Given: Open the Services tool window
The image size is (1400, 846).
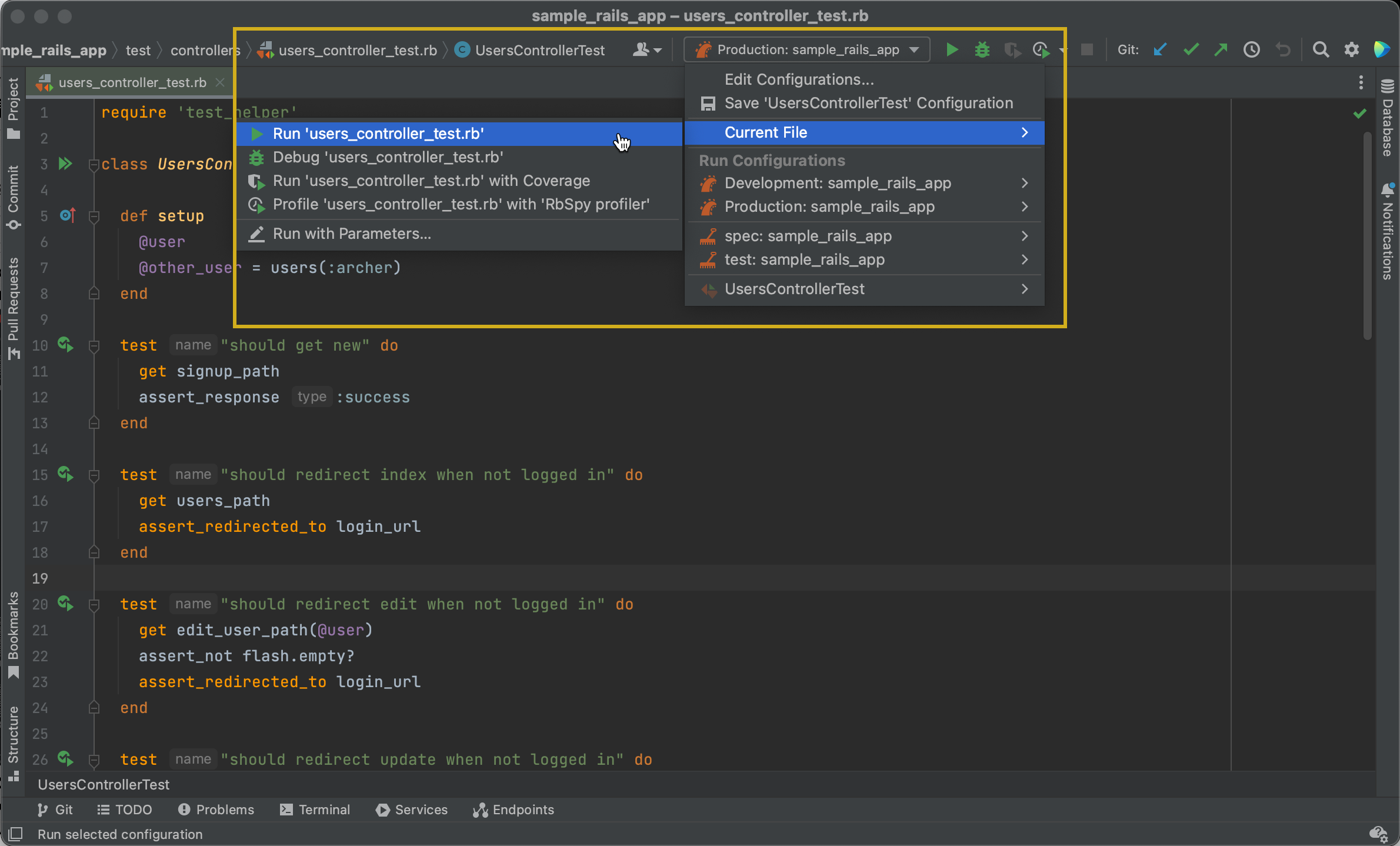Looking at the screenshot, I should point(412,810).
